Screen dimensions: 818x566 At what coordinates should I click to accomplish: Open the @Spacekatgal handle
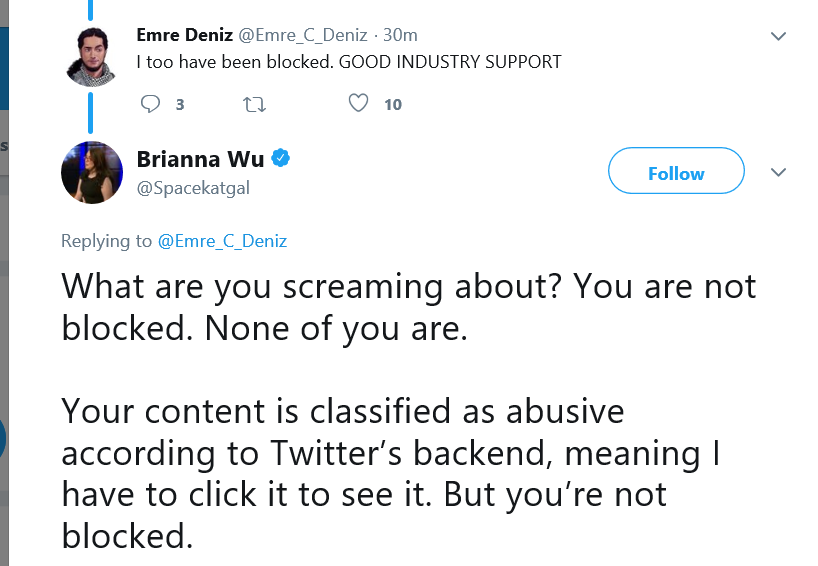pos(193,188)
